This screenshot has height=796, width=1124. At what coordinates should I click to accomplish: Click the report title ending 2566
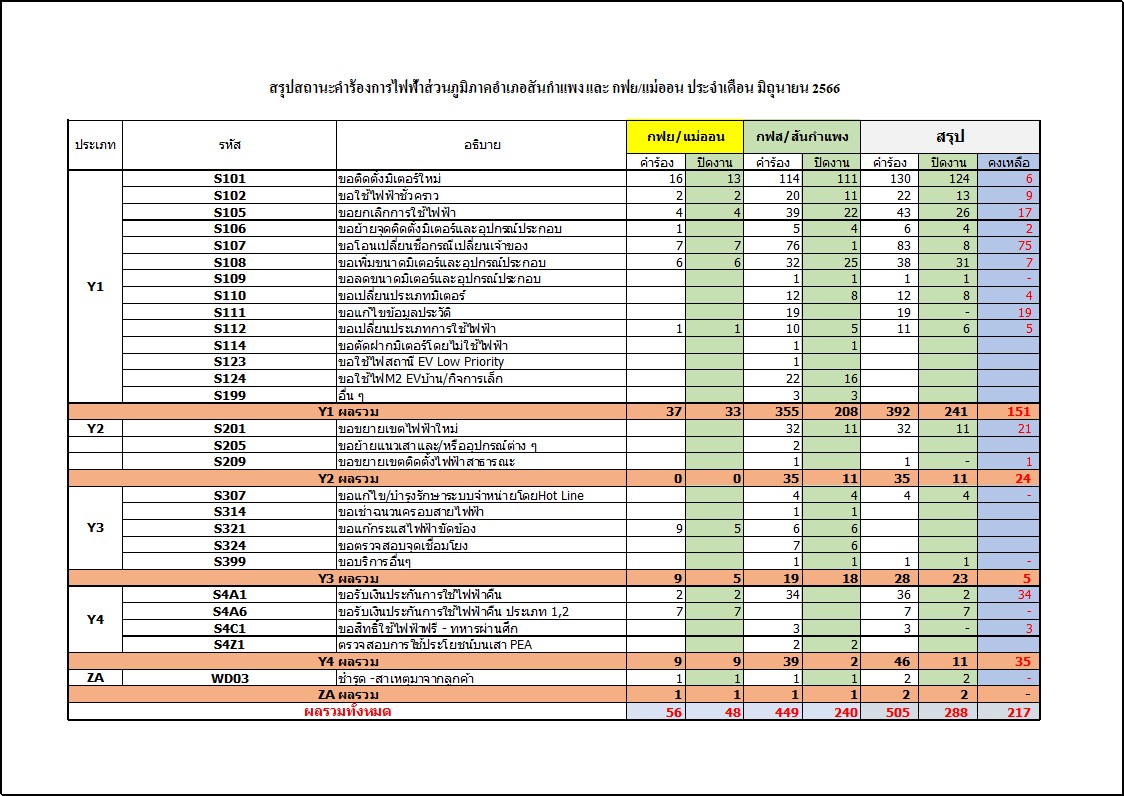[554, 88]
